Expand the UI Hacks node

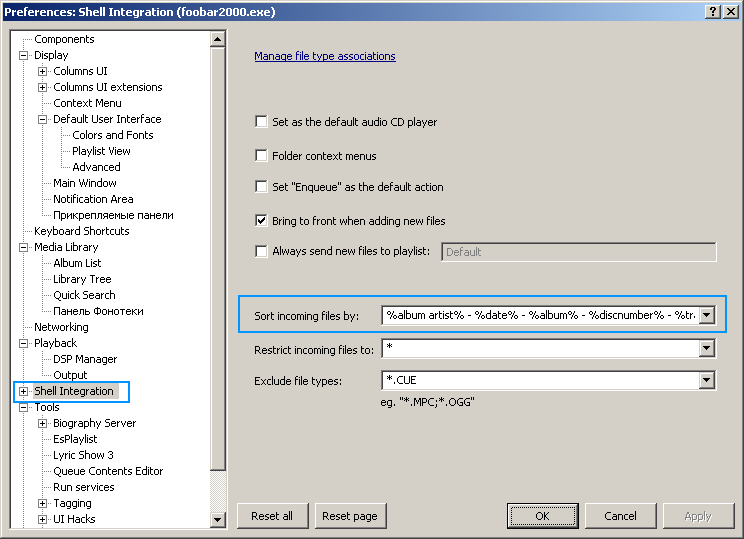[x=42, y=520]
